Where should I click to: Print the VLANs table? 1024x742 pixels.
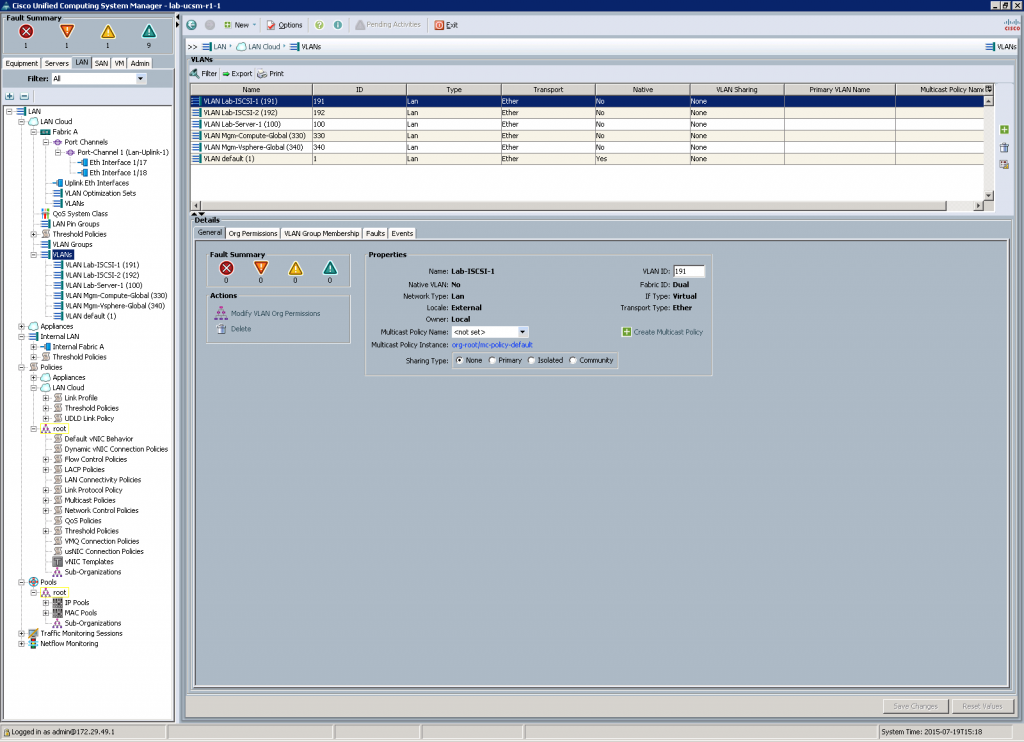click(x=270, y=74)
